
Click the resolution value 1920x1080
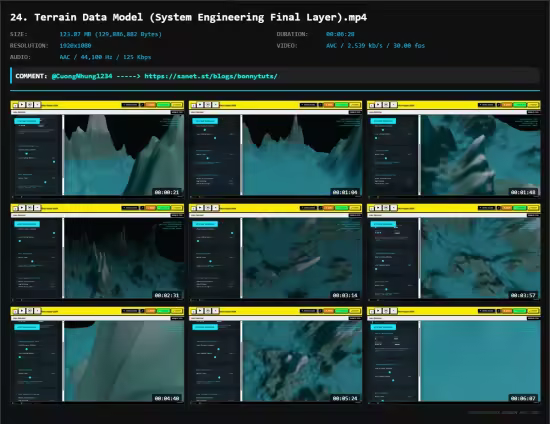coord(75,46)
